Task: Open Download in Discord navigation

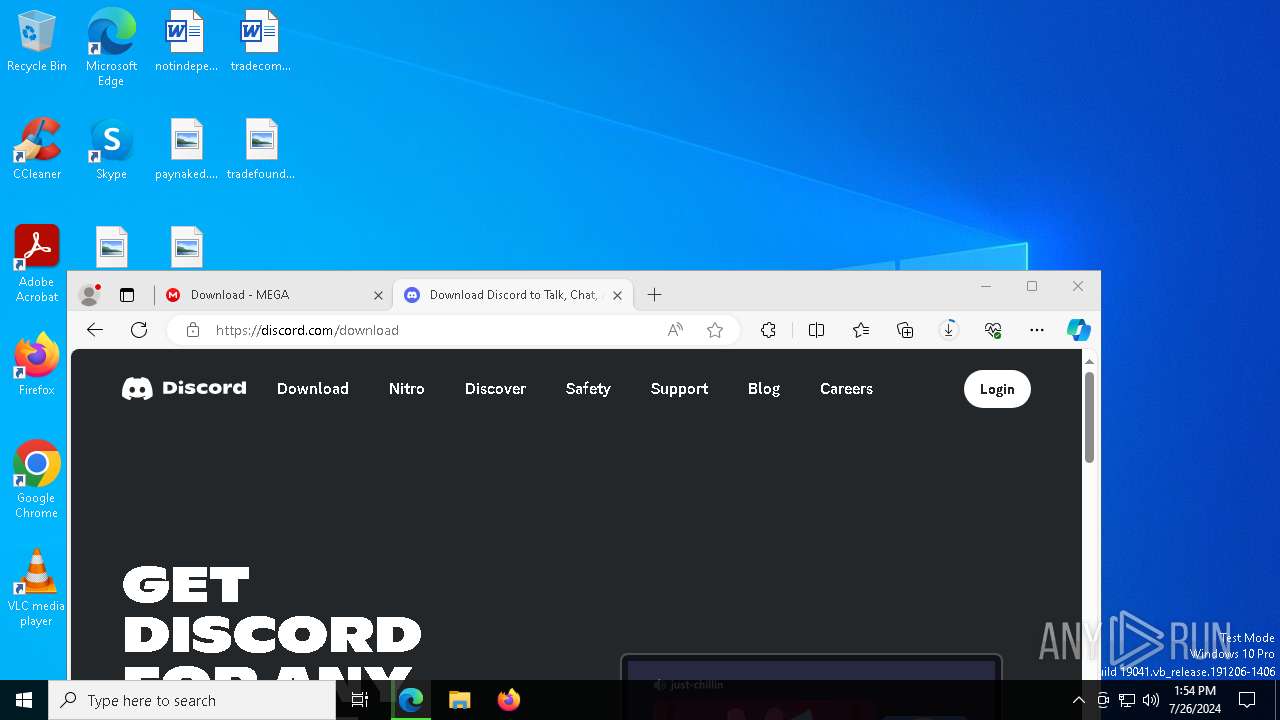Action: click(313, 389)
